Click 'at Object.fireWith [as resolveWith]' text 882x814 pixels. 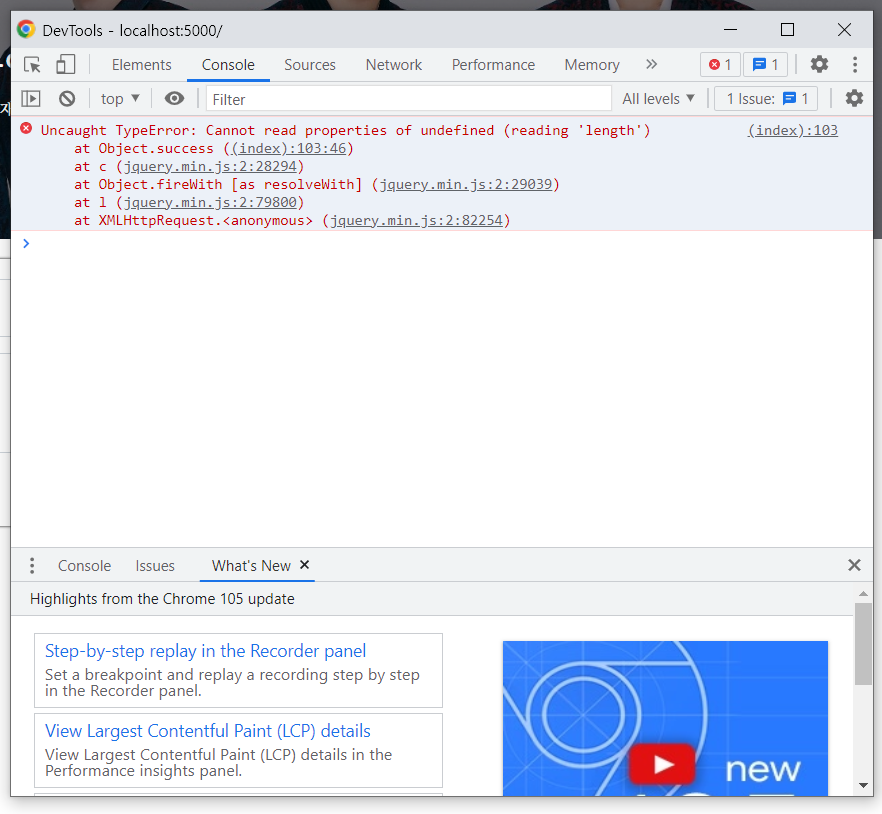point(218,185)
